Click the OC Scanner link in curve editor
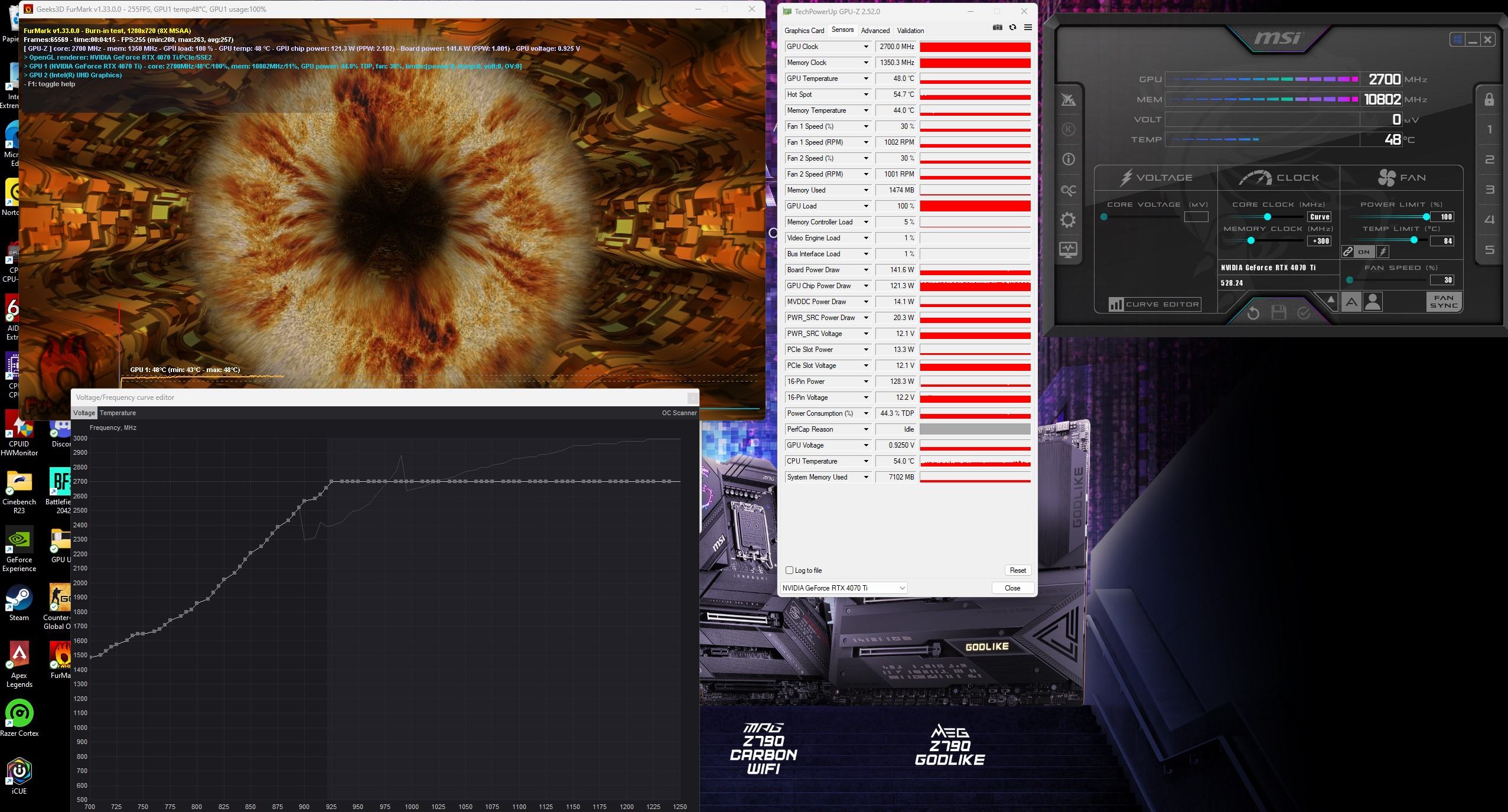1508x812 pixels. click(679, 413)
